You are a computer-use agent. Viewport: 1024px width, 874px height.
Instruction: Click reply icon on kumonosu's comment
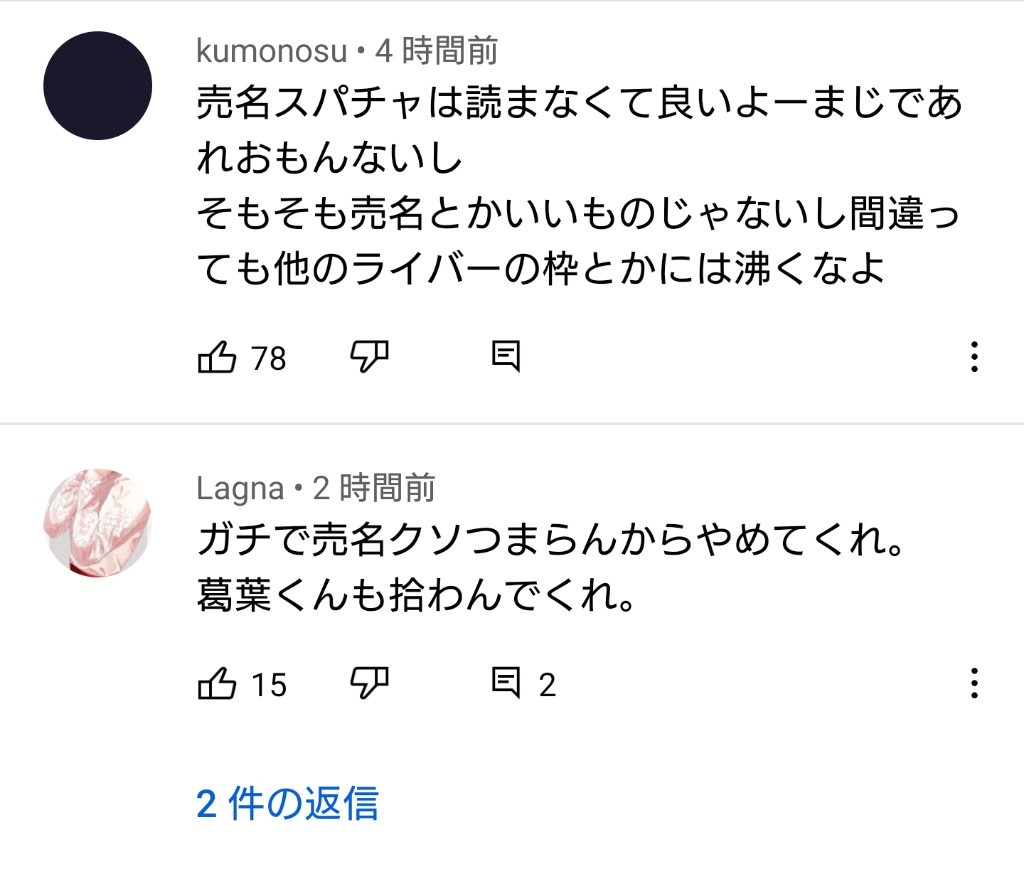click(x=506, y=356)
